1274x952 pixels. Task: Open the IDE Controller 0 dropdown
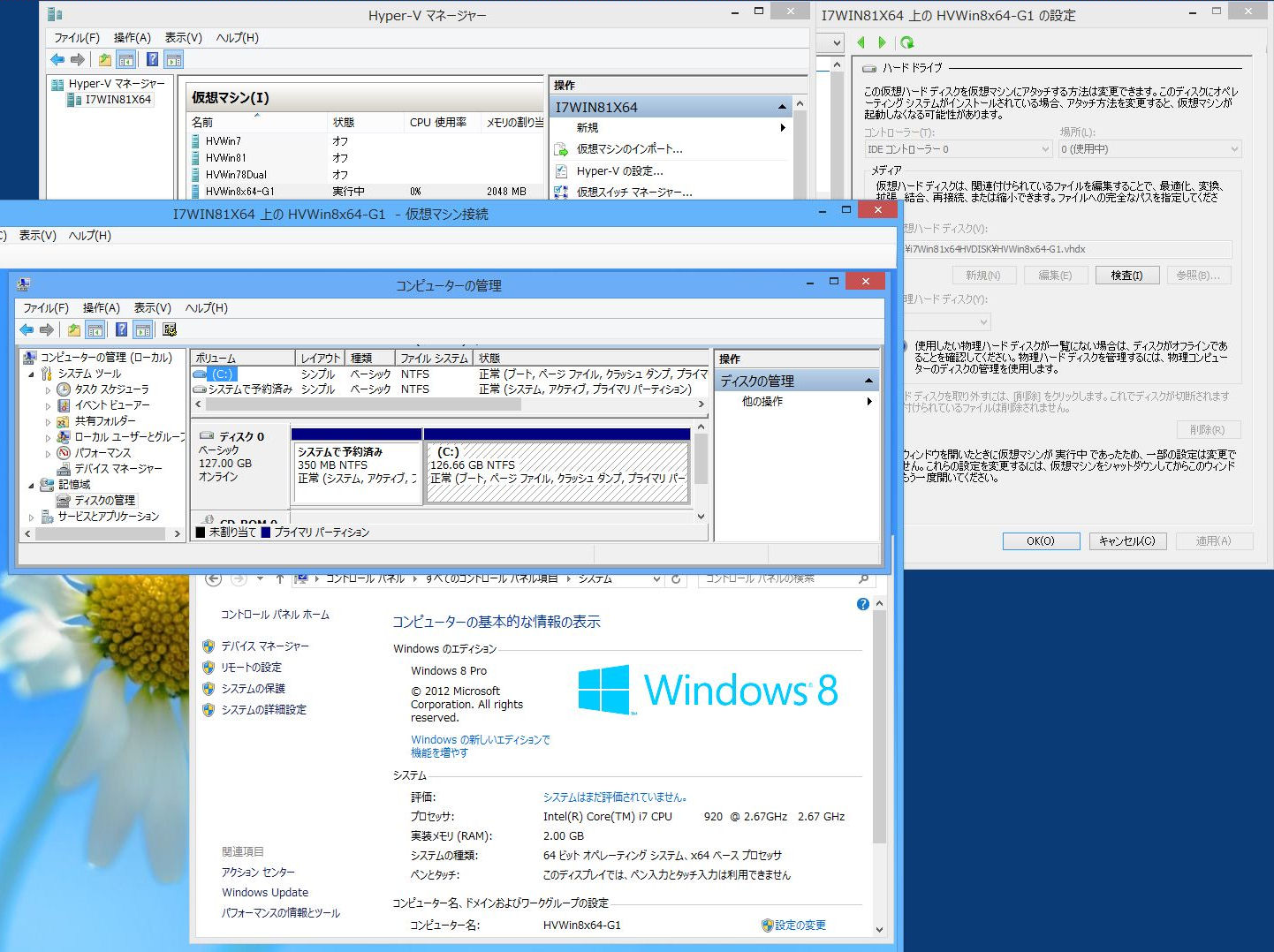point(958,149)
